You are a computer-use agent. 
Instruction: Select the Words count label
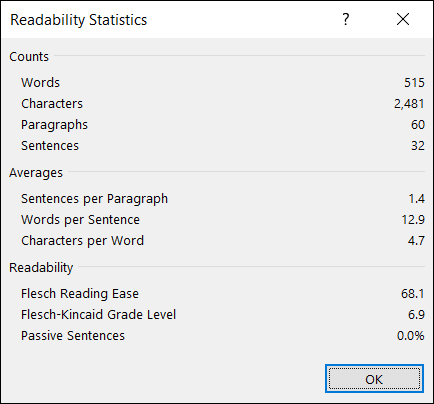pos(40,83)
